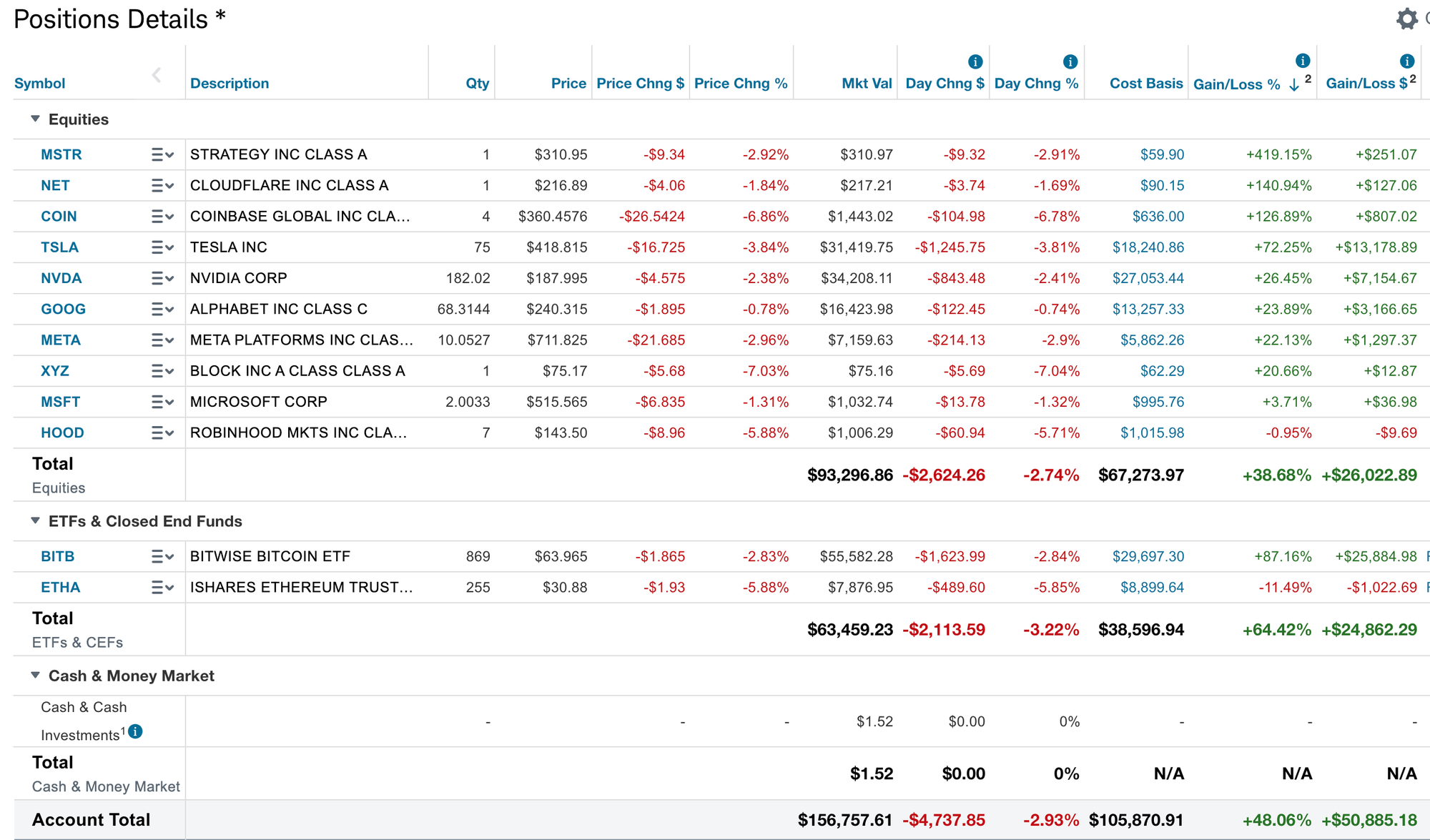Click info icon above Day Chng %

(1070, 61)
